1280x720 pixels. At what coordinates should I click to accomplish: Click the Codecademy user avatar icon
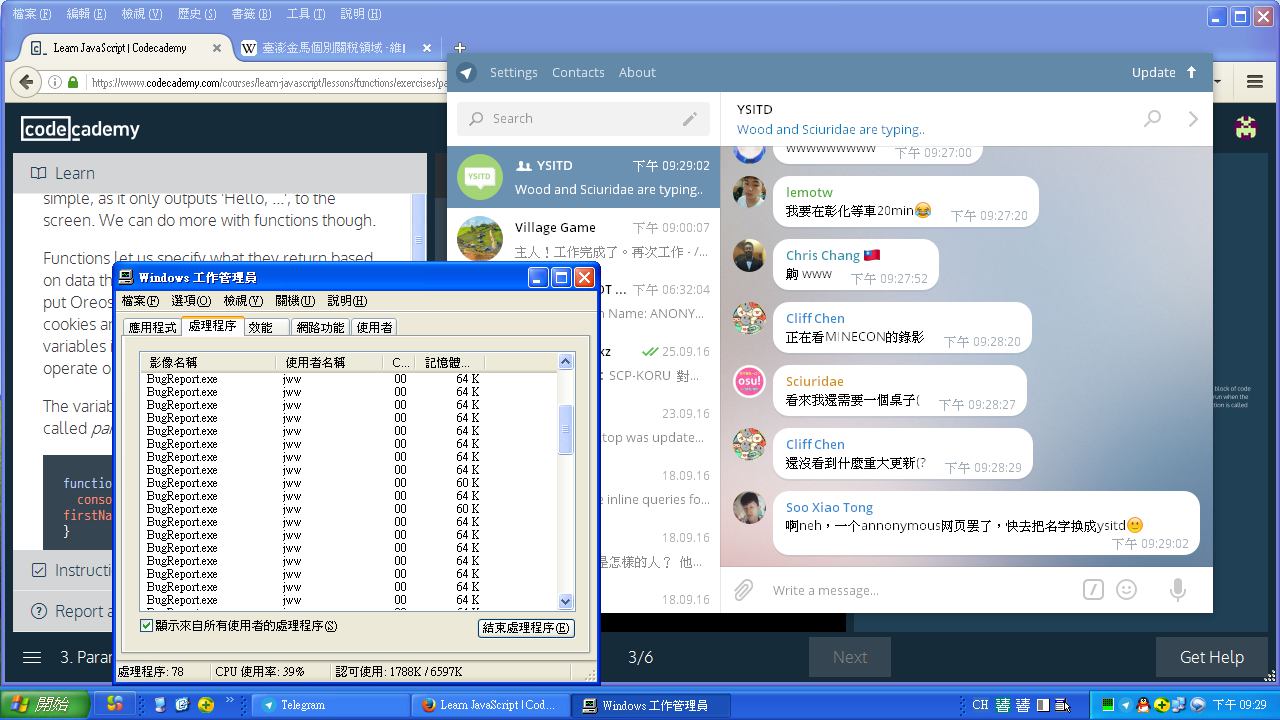1246,127
